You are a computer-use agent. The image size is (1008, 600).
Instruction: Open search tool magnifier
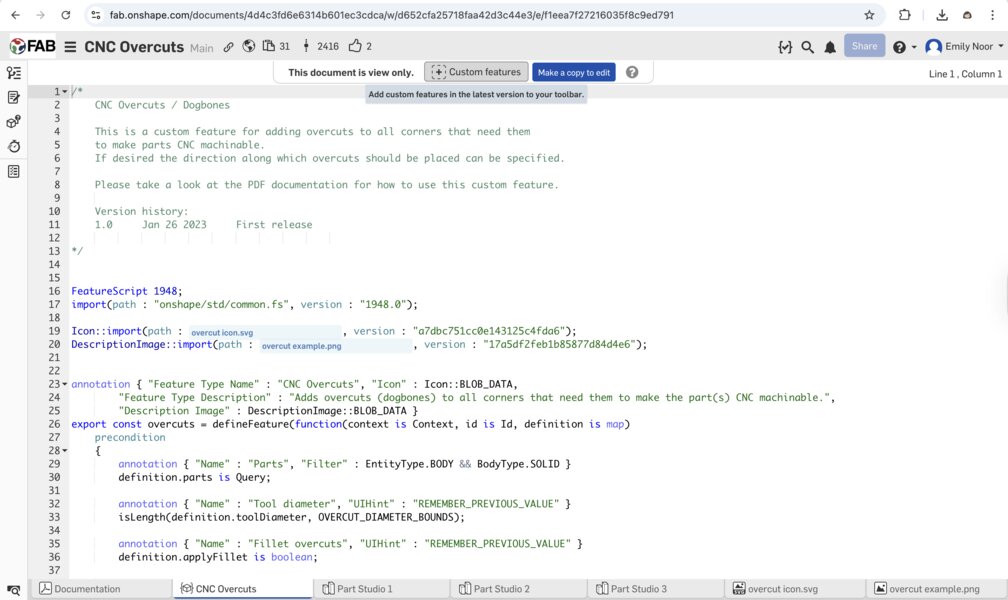point(807,47)
